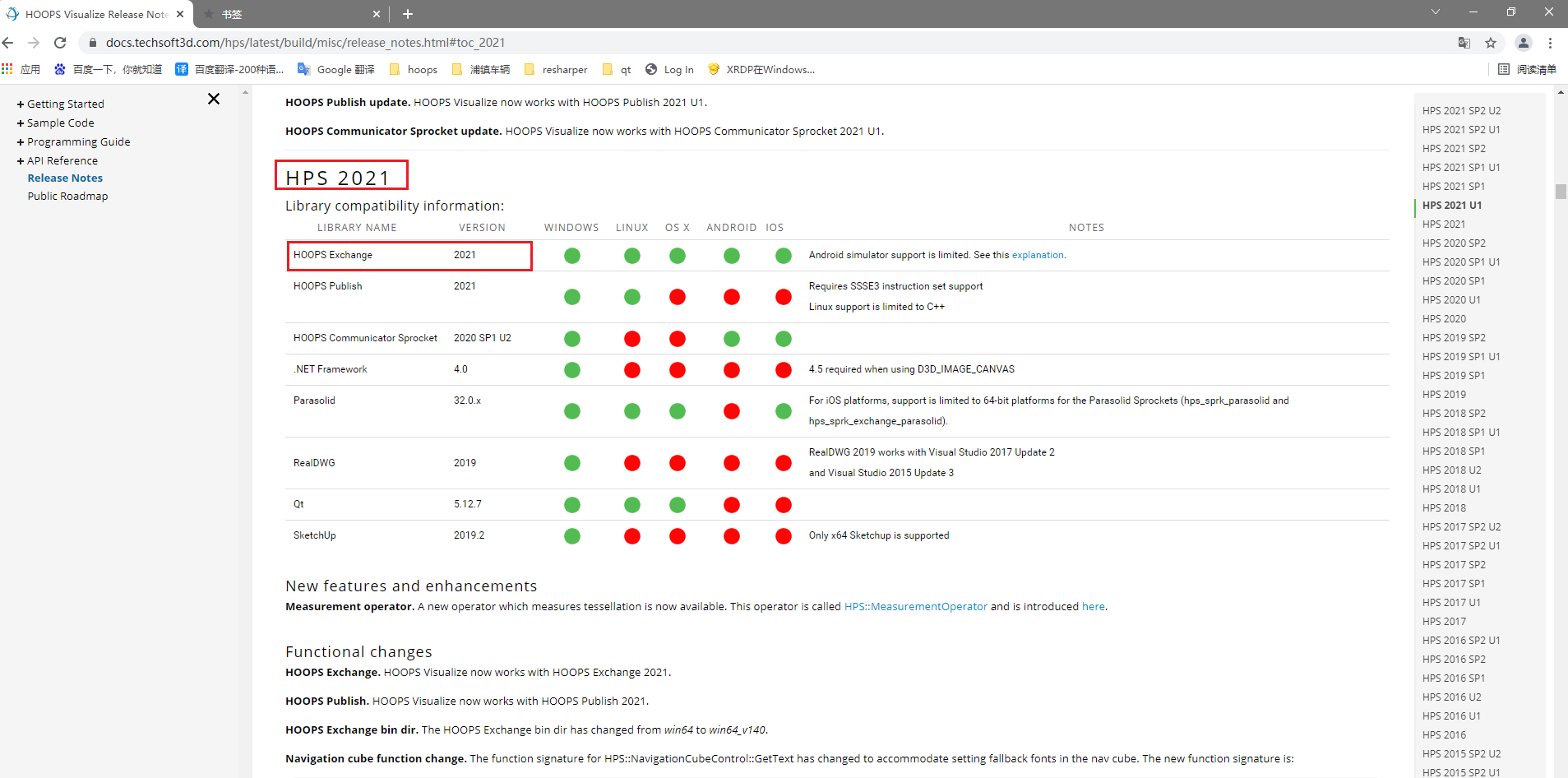Click the HPS 2021 section heading
Viewport: 1568px width, 778px height.
click(x=338, y=178)
